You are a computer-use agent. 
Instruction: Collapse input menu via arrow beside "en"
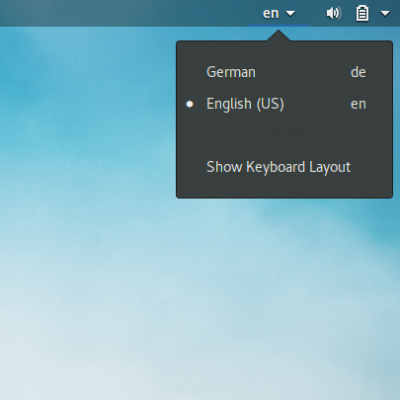pos(290,14)
